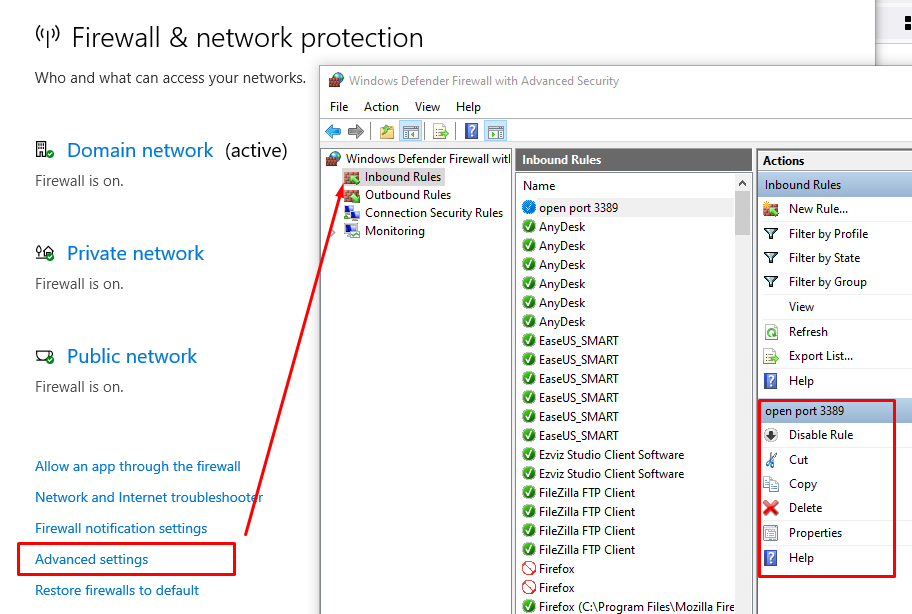This screenshot has height=614, width=912.
Task: Toggle Show/Hide Console Tree toolbar icon
Action: click(x=411, y=131)
